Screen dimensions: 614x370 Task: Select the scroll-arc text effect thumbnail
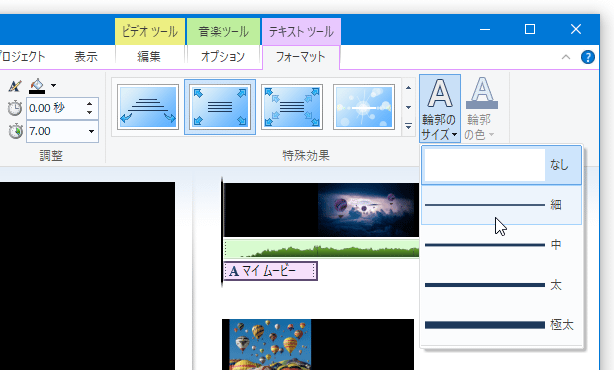(x=148, y=107)
